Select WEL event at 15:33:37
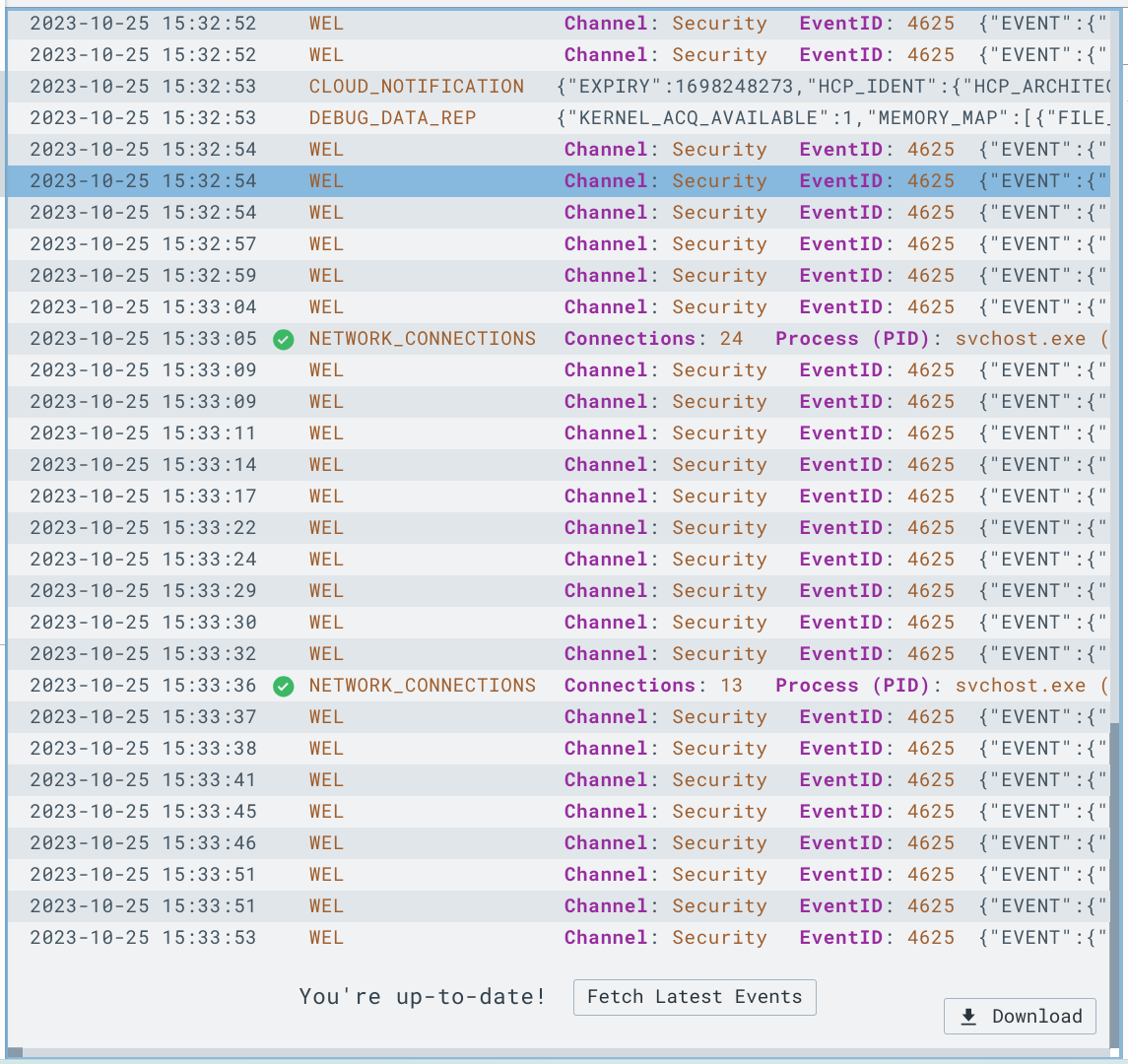 click(x=559, y=717)
